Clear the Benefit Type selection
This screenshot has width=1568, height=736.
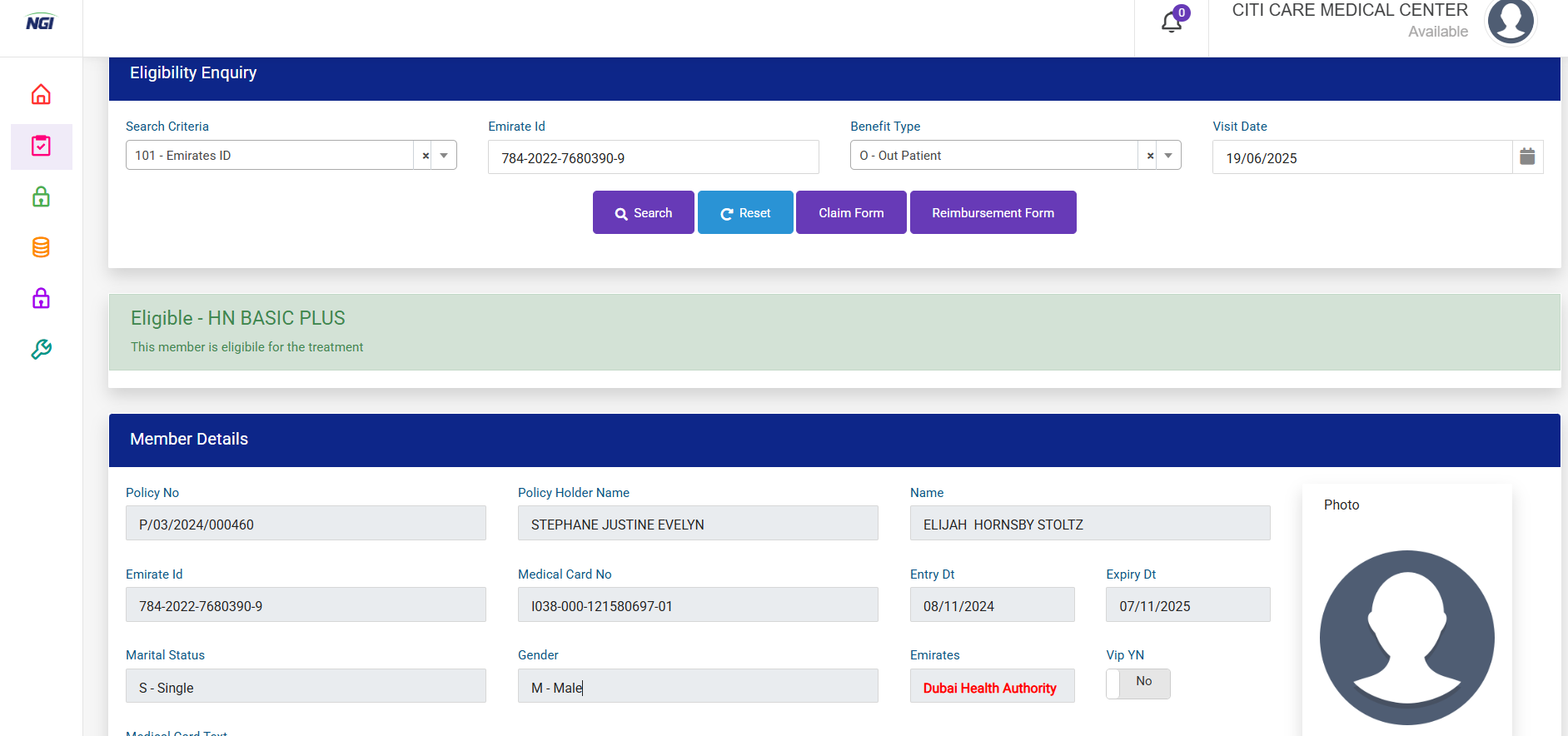click(1150, 156)
